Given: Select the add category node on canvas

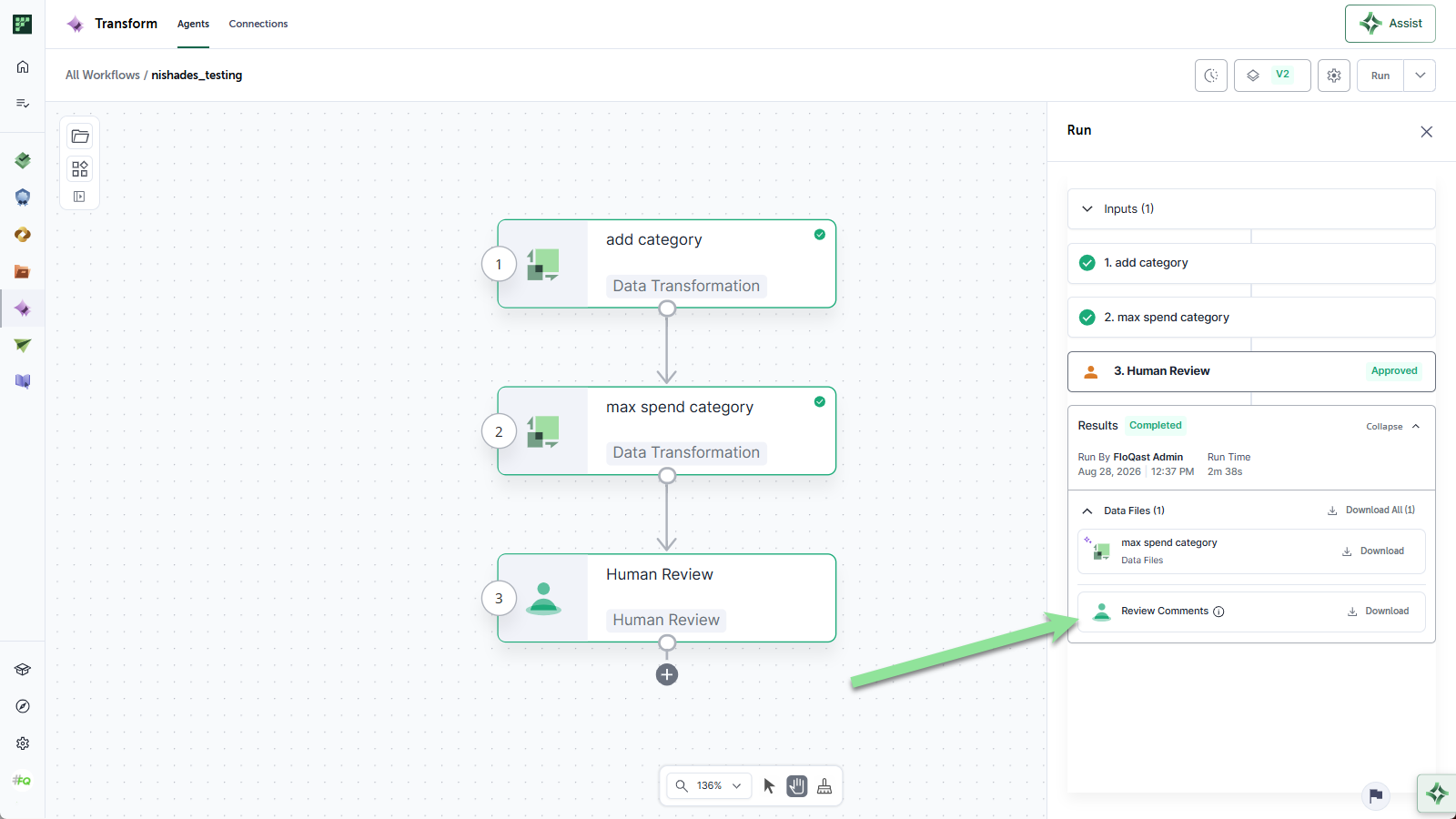Looking at the screenshot, I should (x=666, y=264).
